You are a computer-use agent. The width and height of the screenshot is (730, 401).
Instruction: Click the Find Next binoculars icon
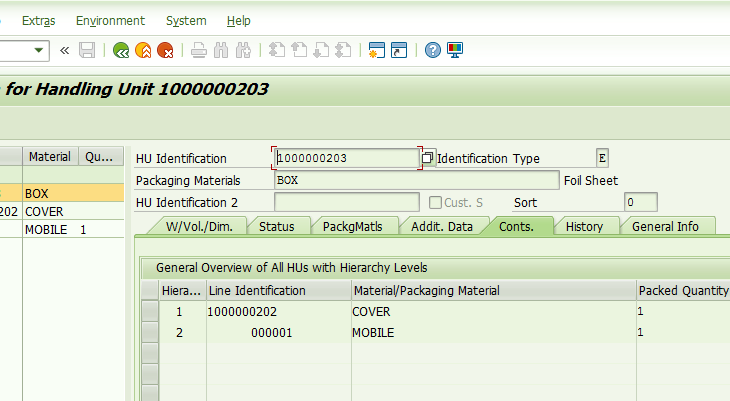point(243,50)
